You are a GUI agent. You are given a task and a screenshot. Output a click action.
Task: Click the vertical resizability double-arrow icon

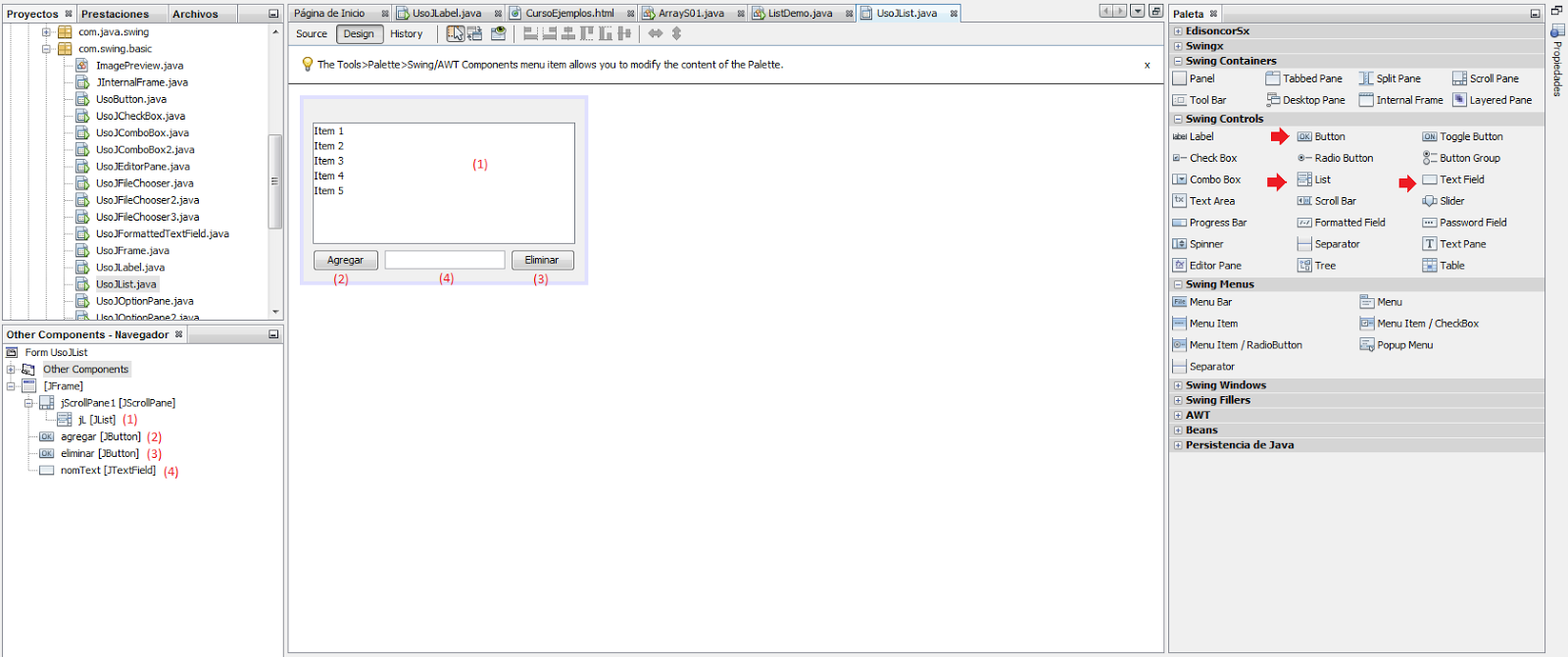[x=676, y=33]
